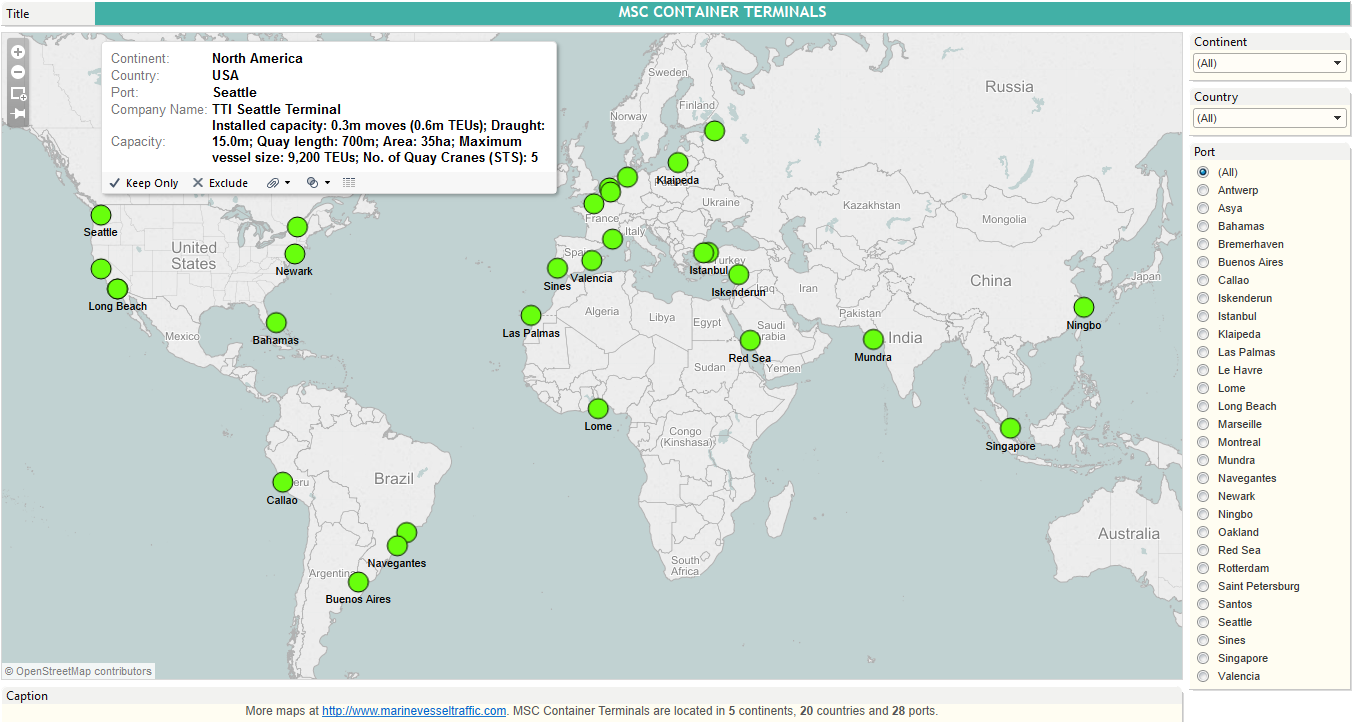
Task: Choose Saint Petersburg in the Port filter
Action: click(1203, 586)
